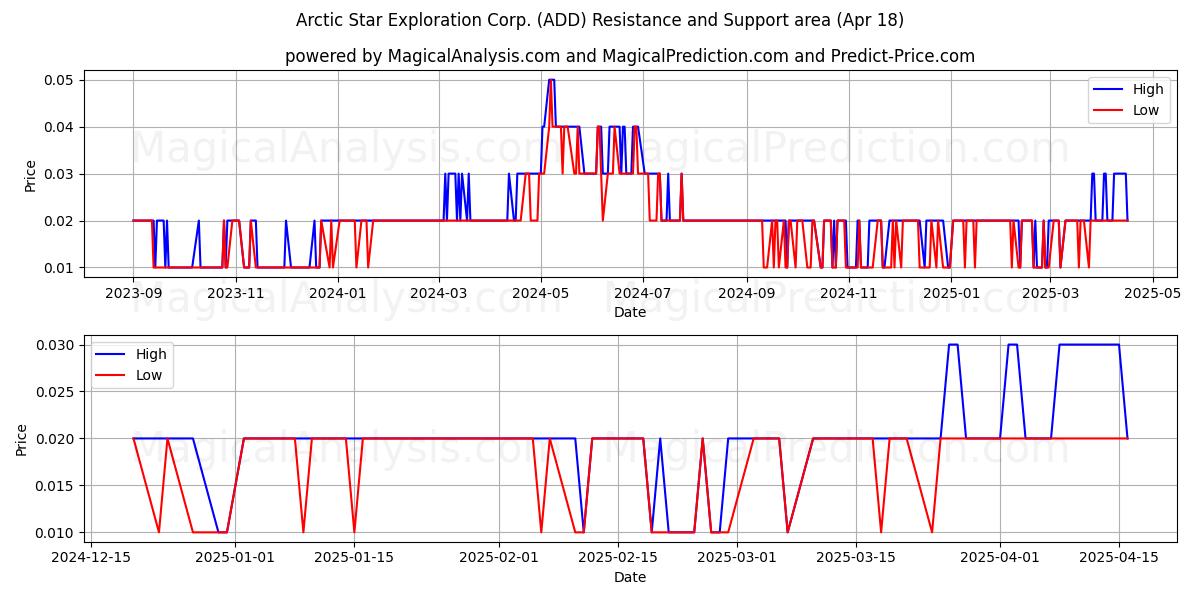This screenshot has height=600, width=1200.
Task: Click the 2025-03-15 x-axis tick label
Action: point(856,558)
